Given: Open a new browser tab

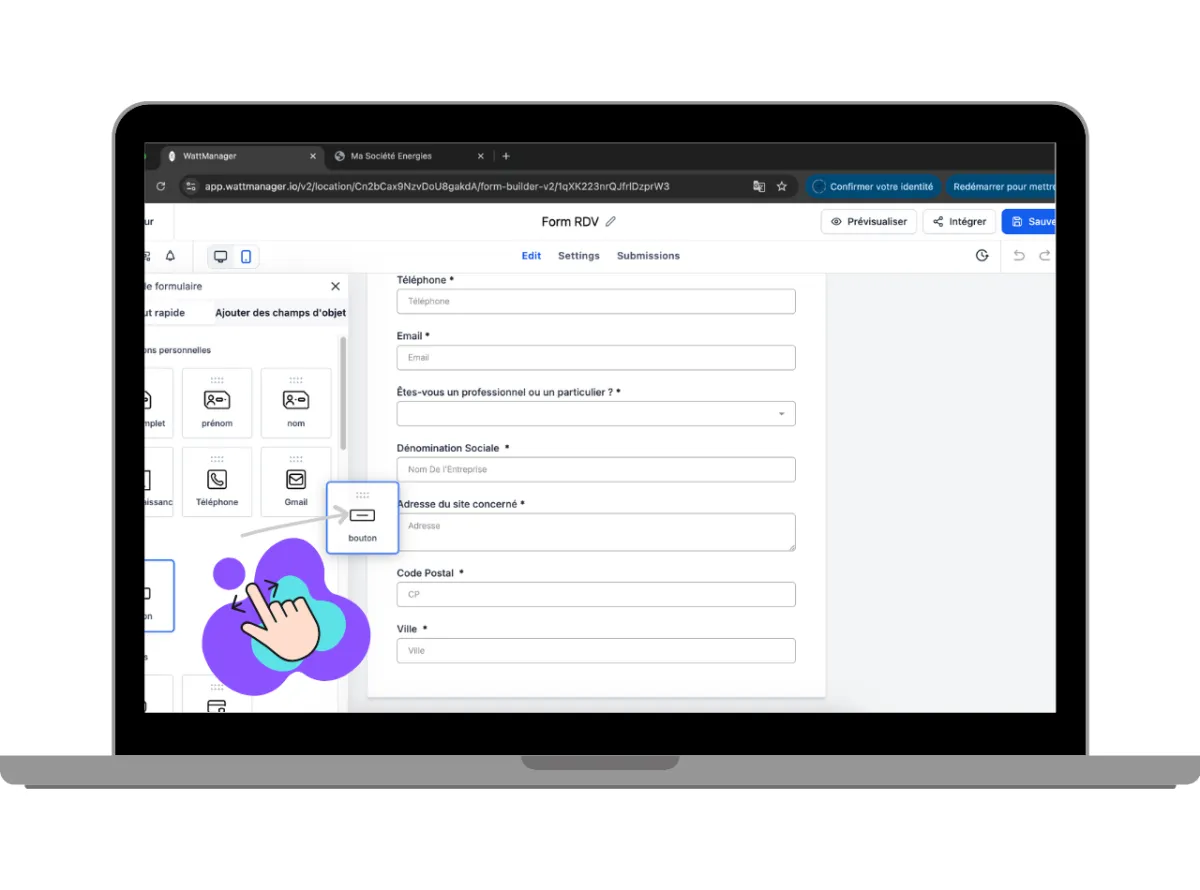Looking at the screenshot, I should tap(506, 156).
